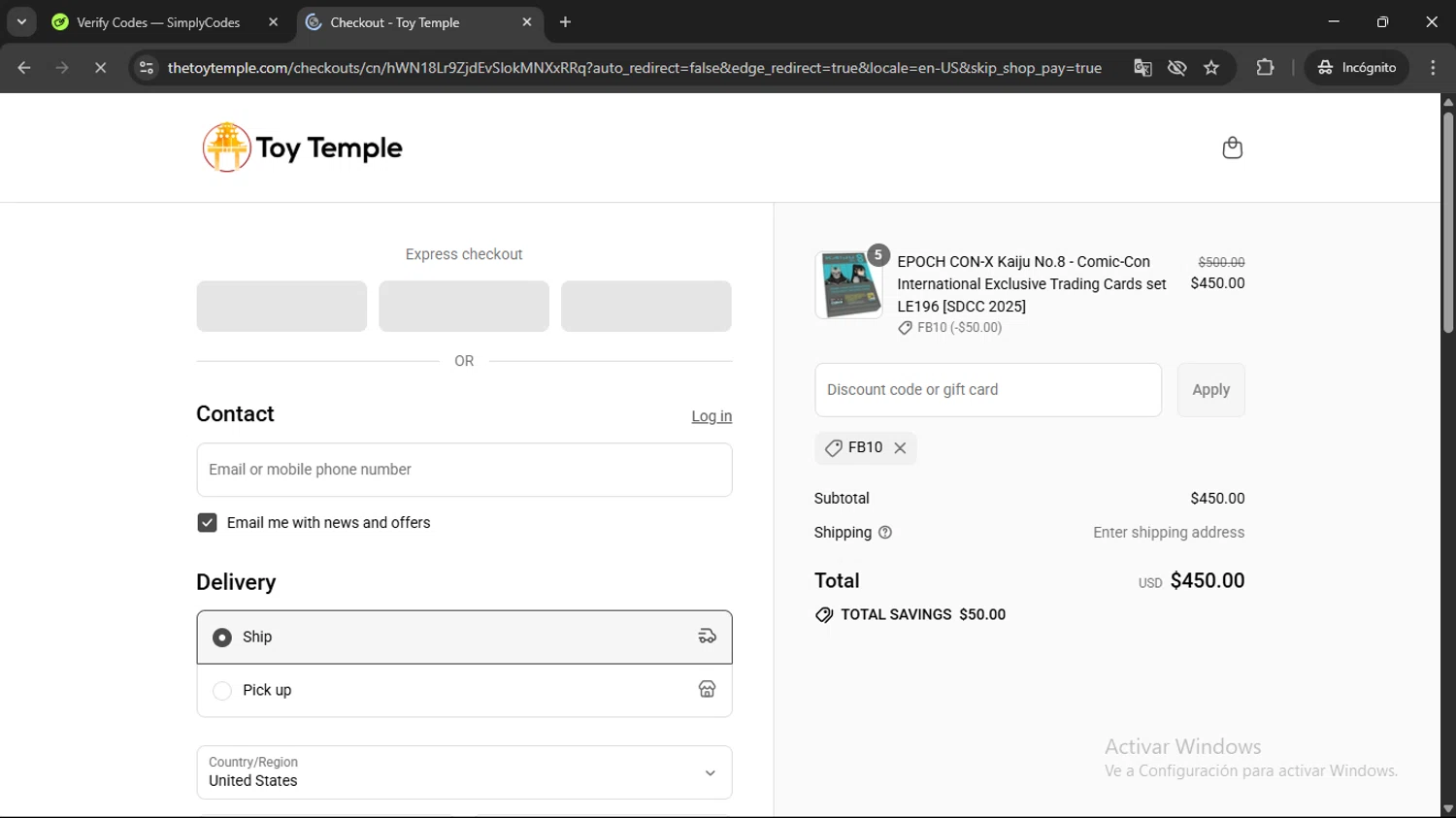This screenshot has height=818, width=1456.
Task: Remove the FB10 discount code tag
Action: [900, 448]
